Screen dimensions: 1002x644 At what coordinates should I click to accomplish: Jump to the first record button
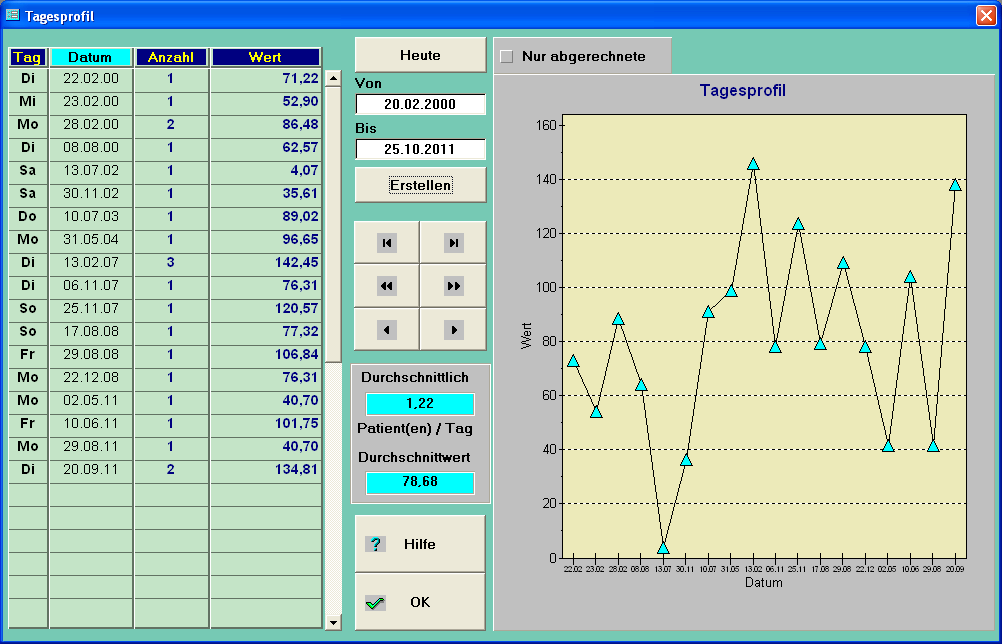[x=387, y=243]
